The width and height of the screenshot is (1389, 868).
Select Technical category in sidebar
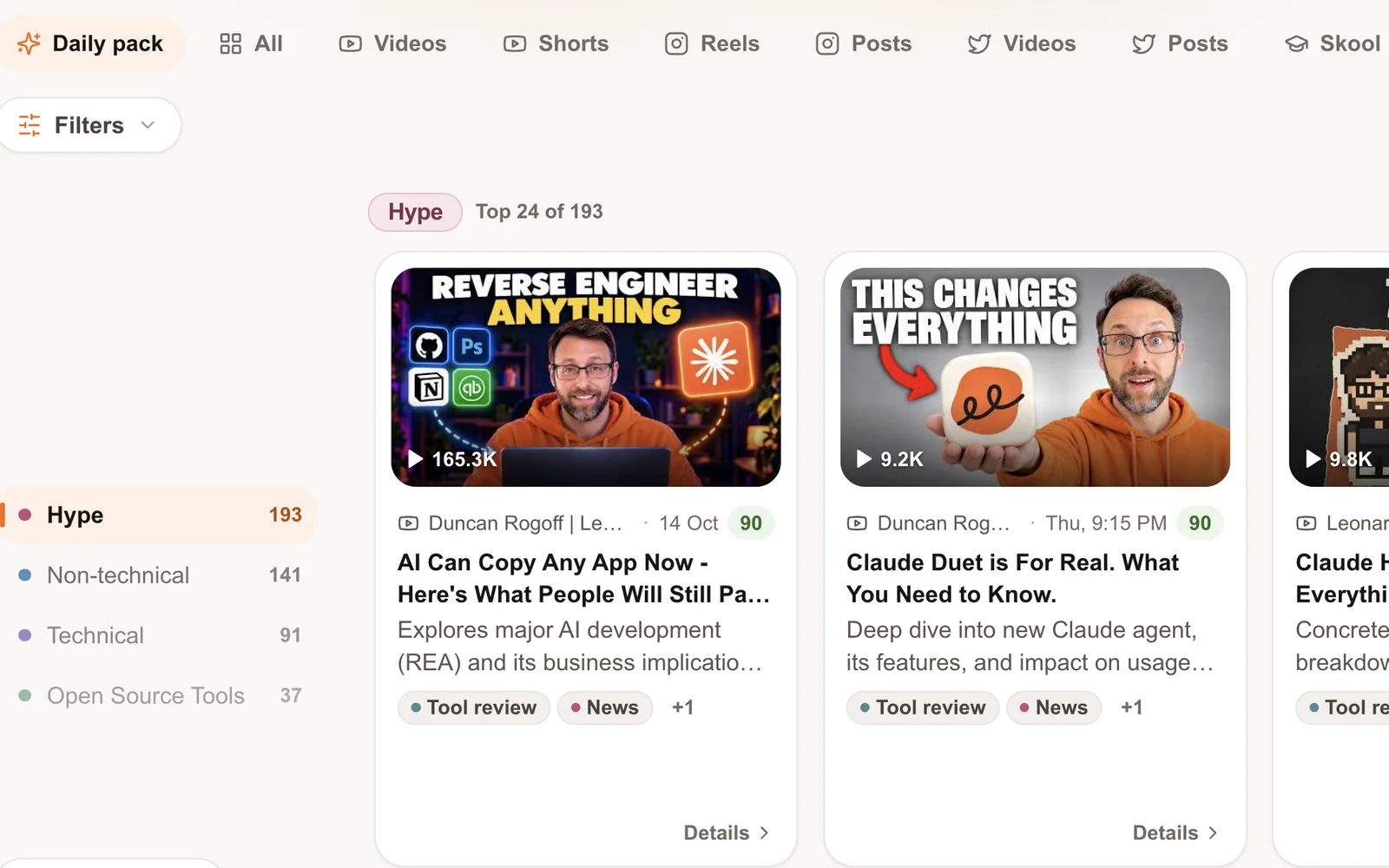[159, 635]
